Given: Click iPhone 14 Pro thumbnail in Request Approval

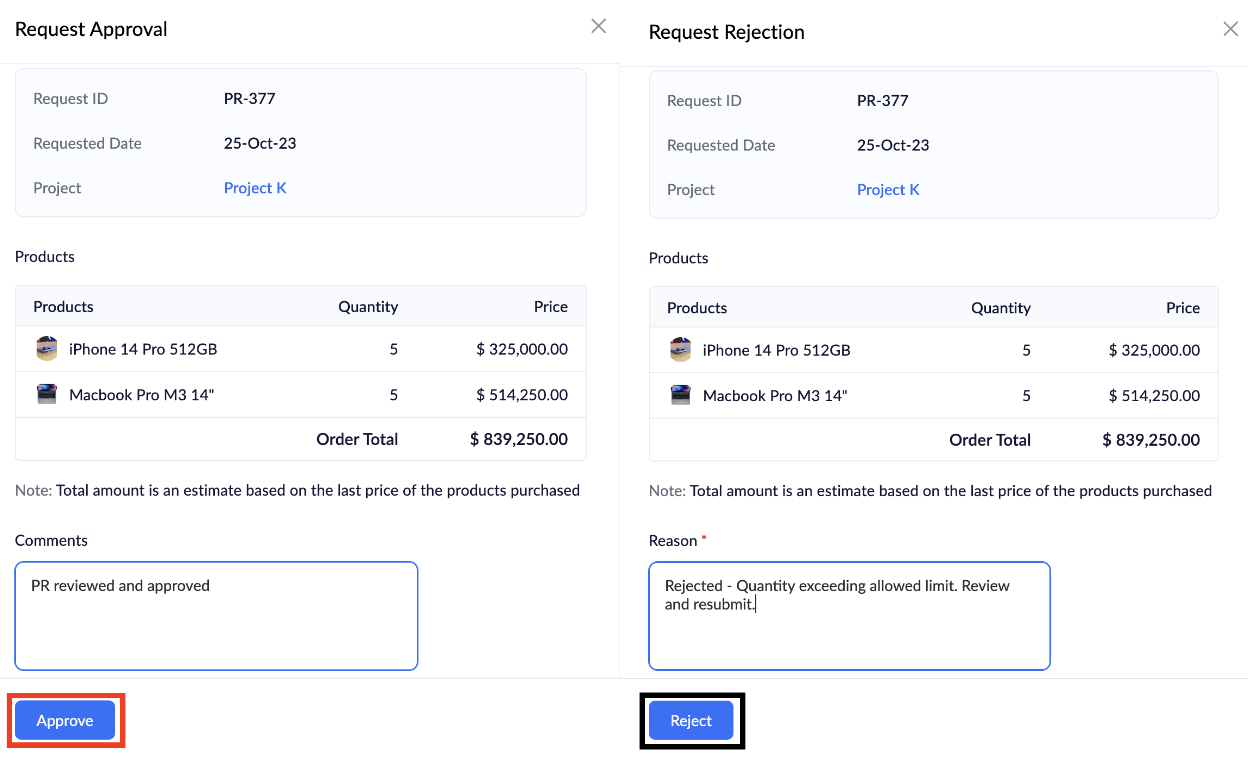Looking at the screenshot, I should (47, 349).
